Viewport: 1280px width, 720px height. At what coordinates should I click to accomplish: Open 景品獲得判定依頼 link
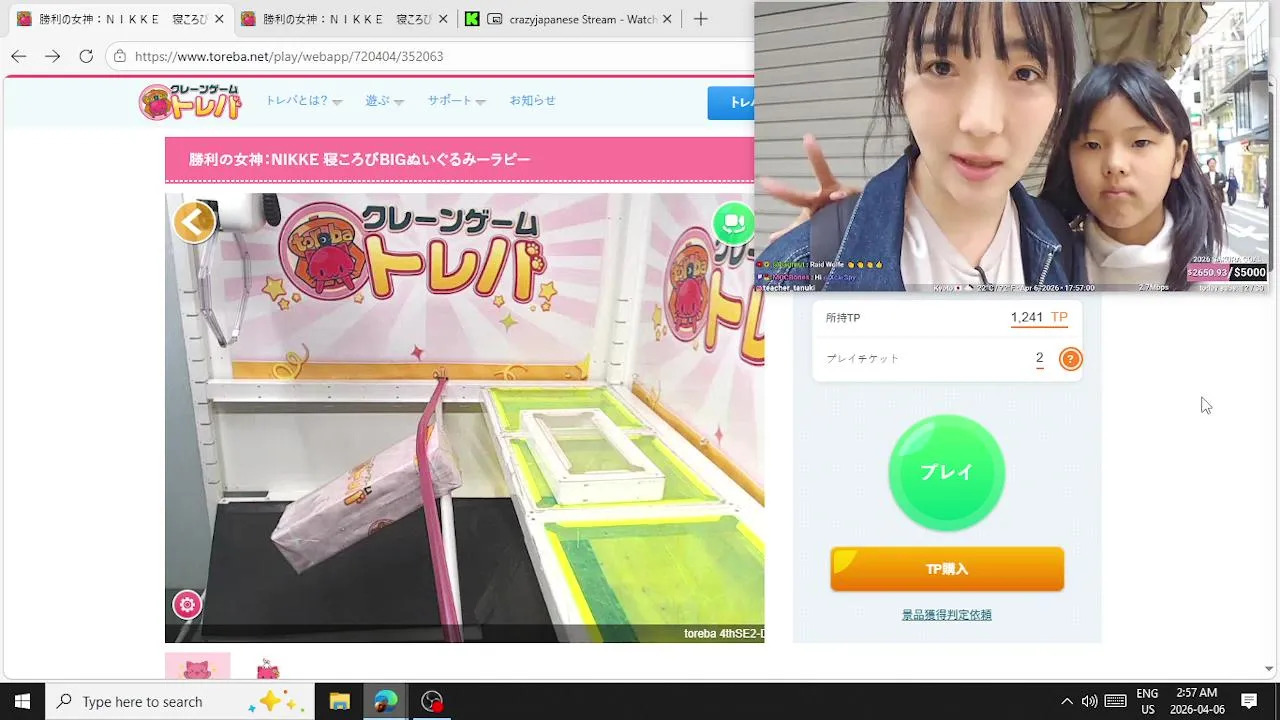947,615
